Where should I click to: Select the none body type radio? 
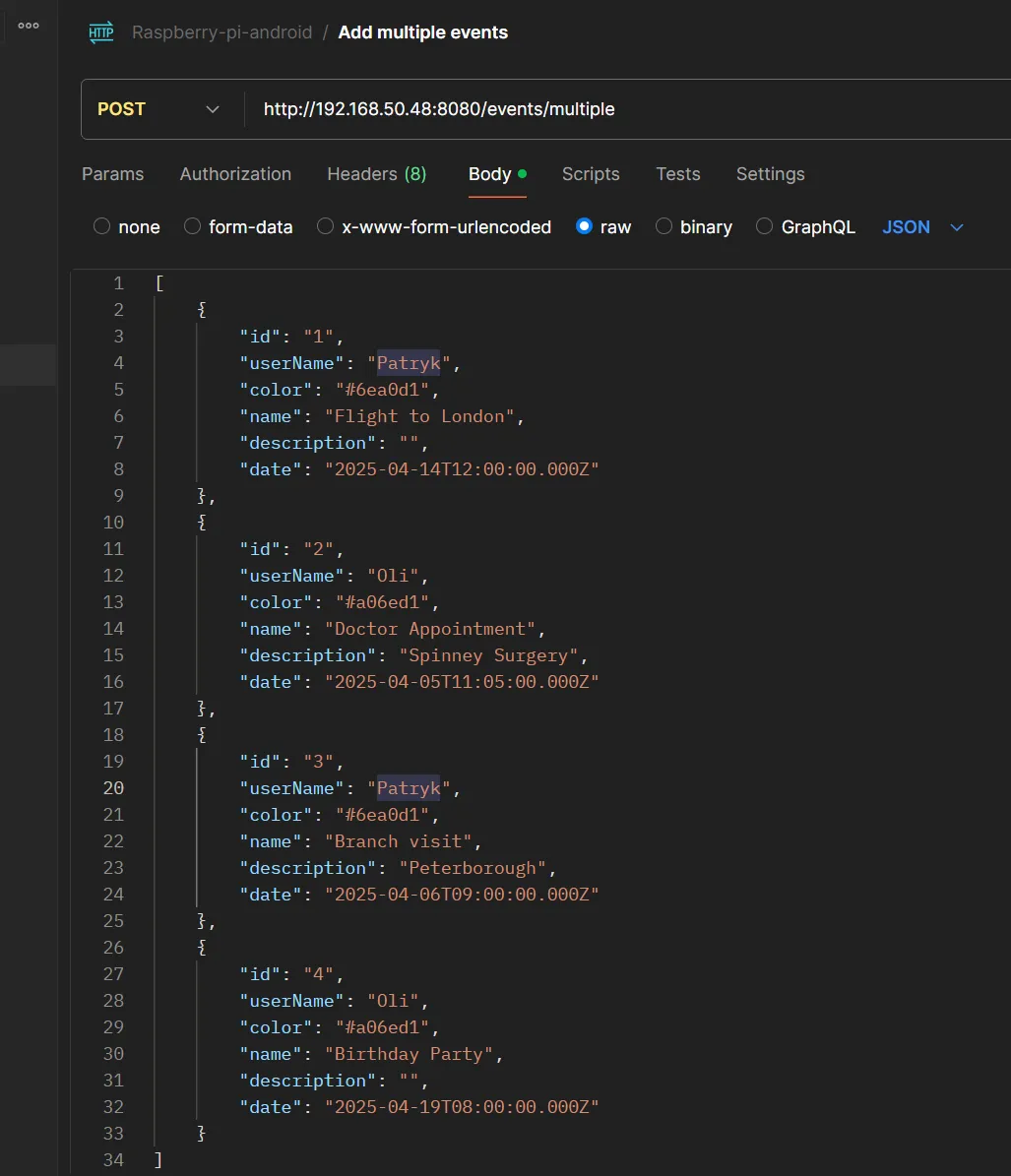click(102, 226)
